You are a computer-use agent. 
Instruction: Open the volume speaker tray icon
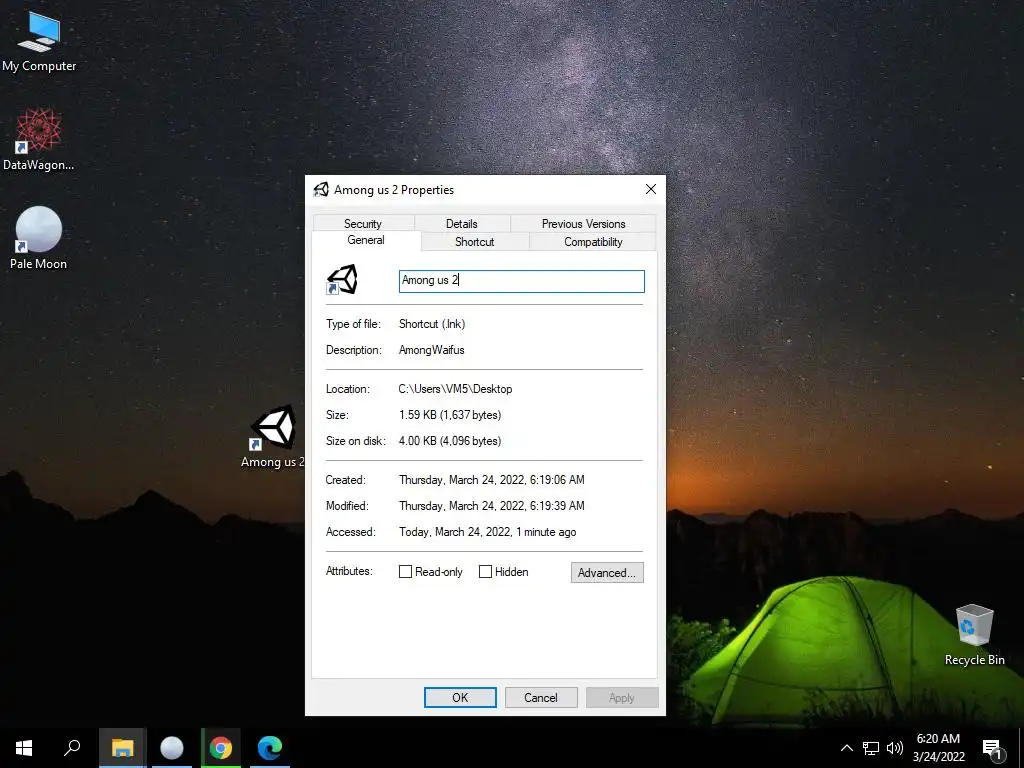[895, 748]
